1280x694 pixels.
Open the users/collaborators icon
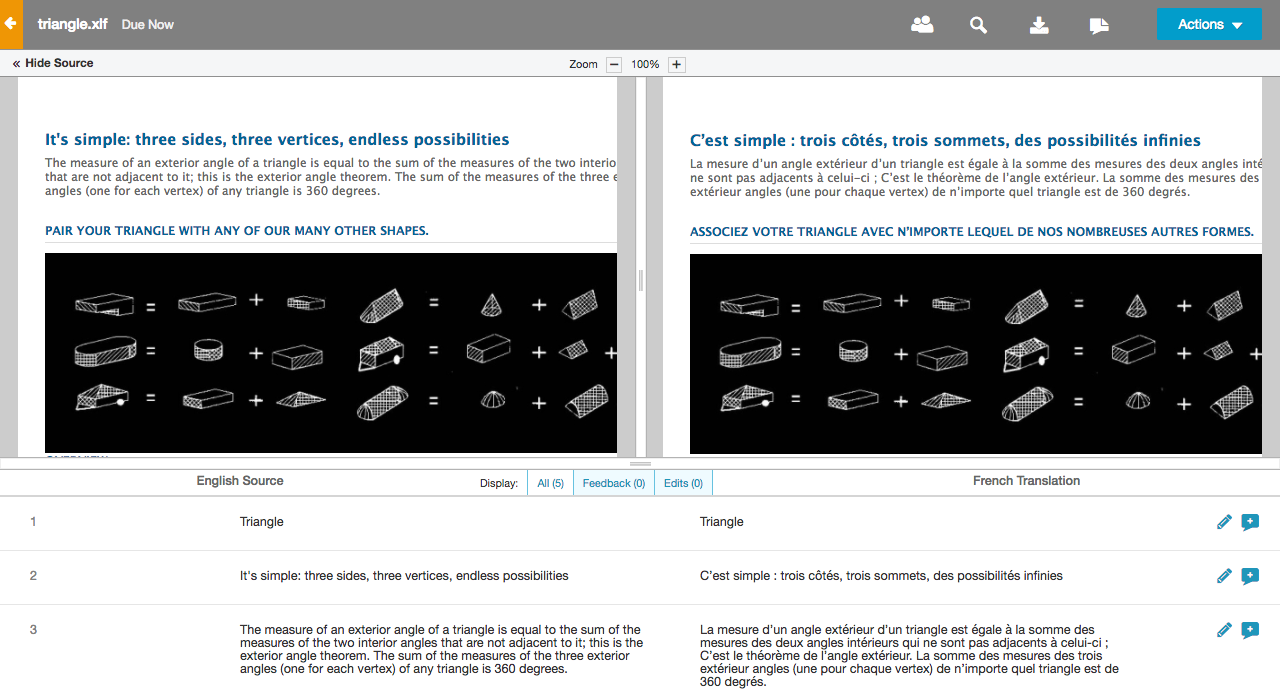point(922,25)
